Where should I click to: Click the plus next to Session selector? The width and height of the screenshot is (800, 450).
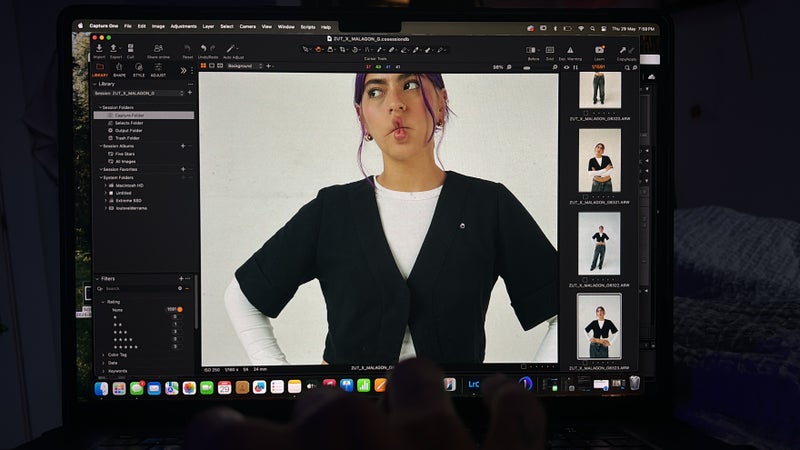190,93
